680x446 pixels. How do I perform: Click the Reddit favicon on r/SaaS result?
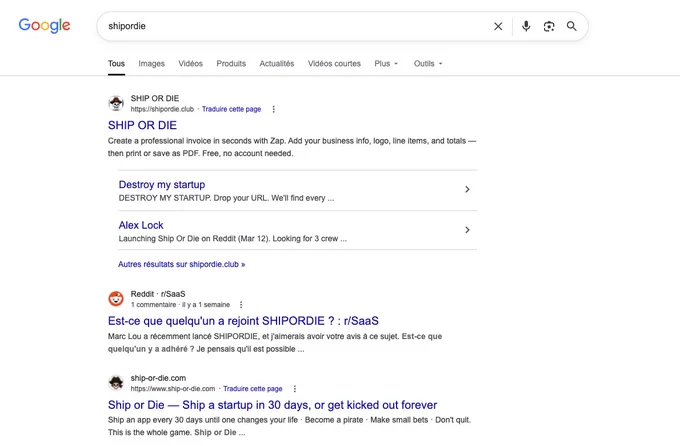116,299
